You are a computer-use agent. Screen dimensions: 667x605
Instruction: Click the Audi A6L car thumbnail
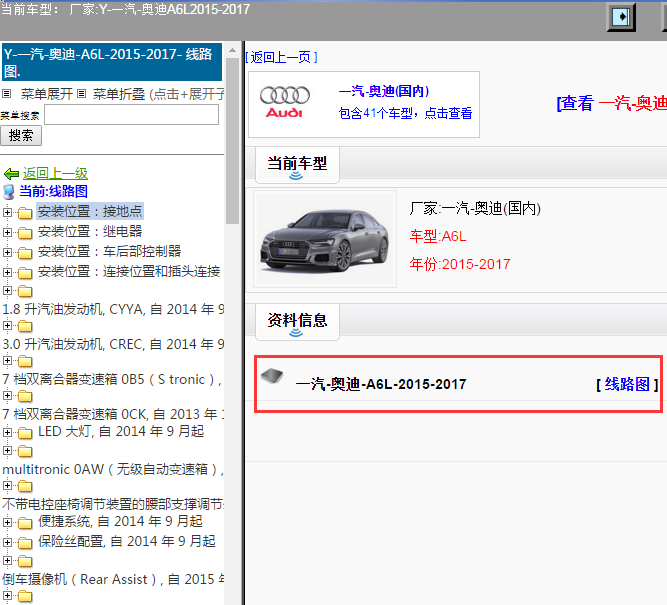325,239
